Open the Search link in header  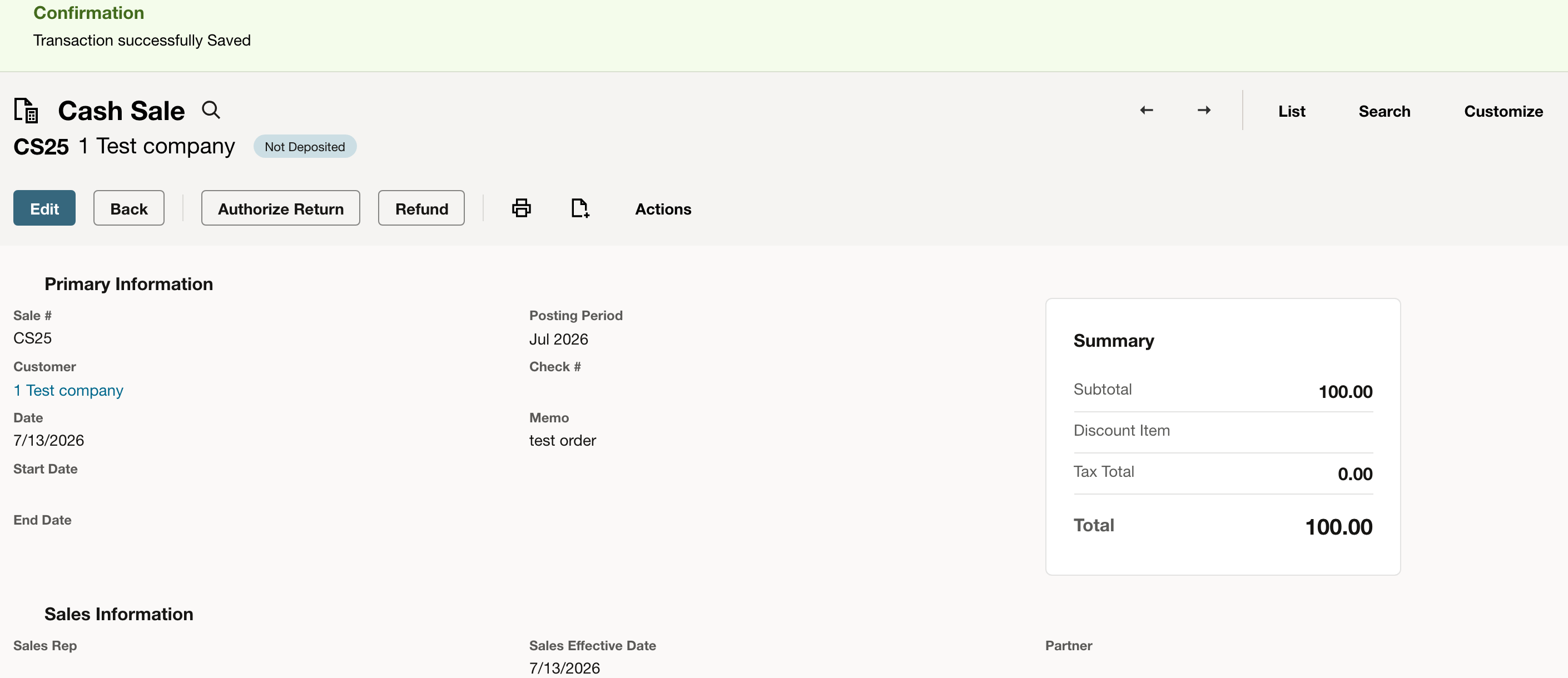tap(1384, 111)
